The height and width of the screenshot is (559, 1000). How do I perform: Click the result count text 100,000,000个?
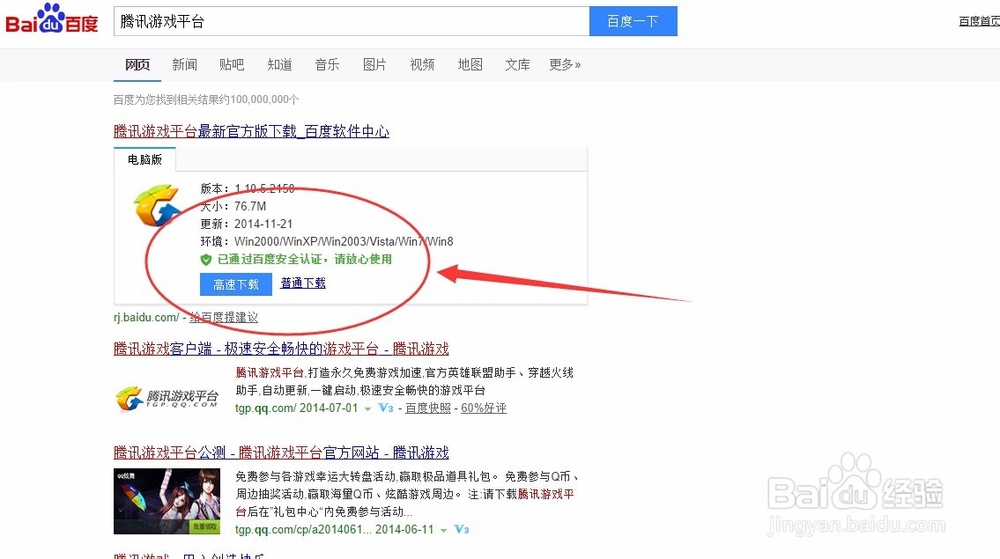[265, 99]
